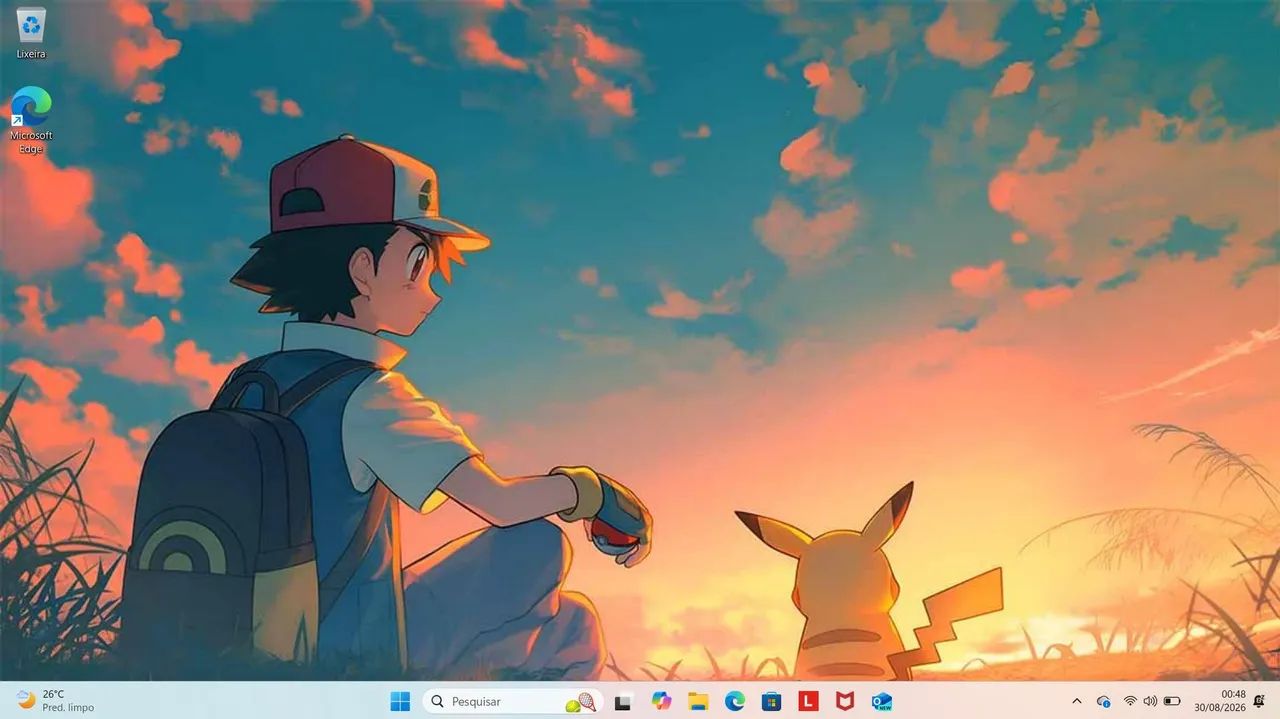Expand the hidden system tray icons
The height and width of the screenshot is (719, 1280).
pyautogui.click(x=1077, y=701)
